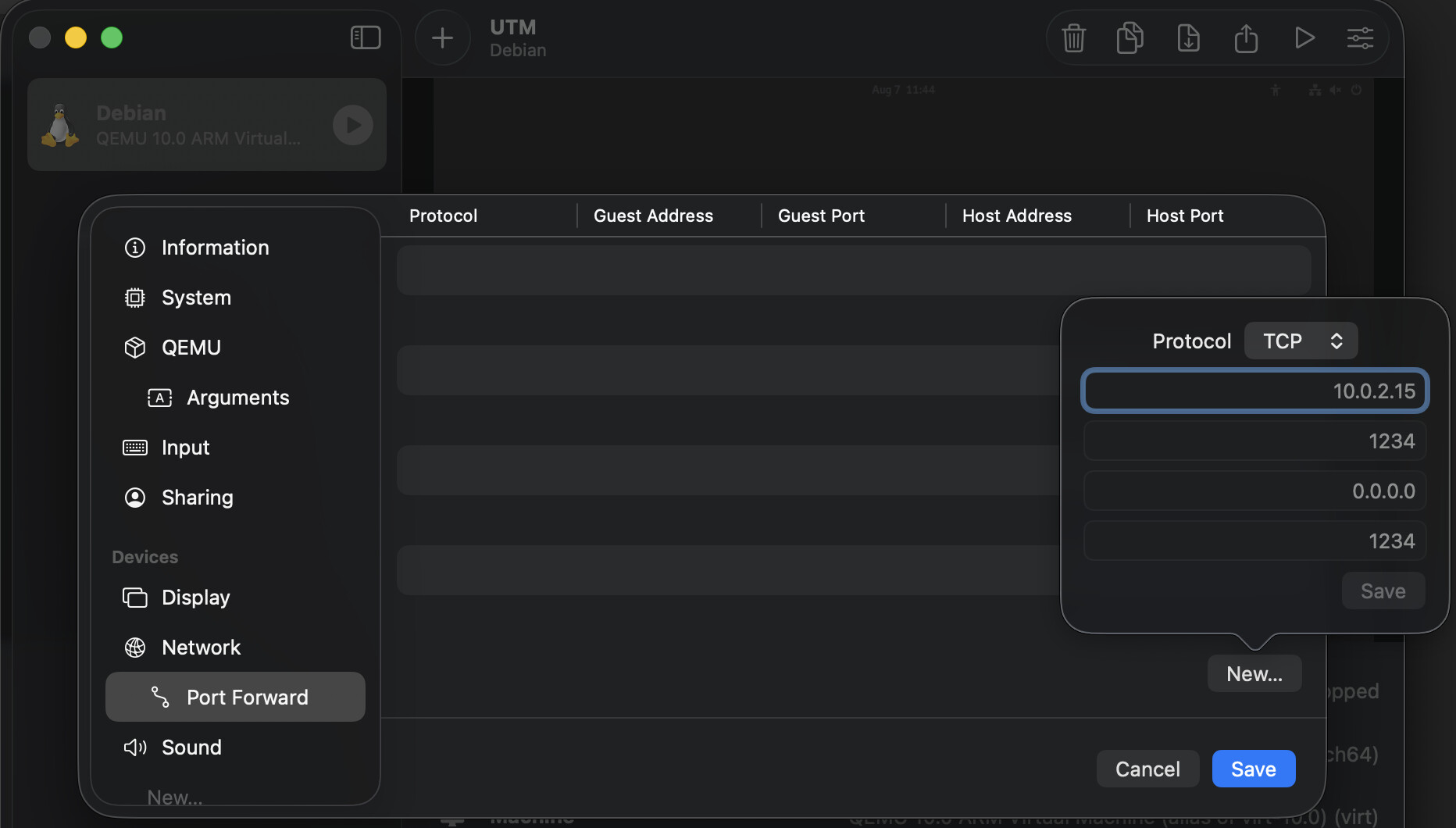
Task: Click the Host Port column header
Action: coord(1185,216)
